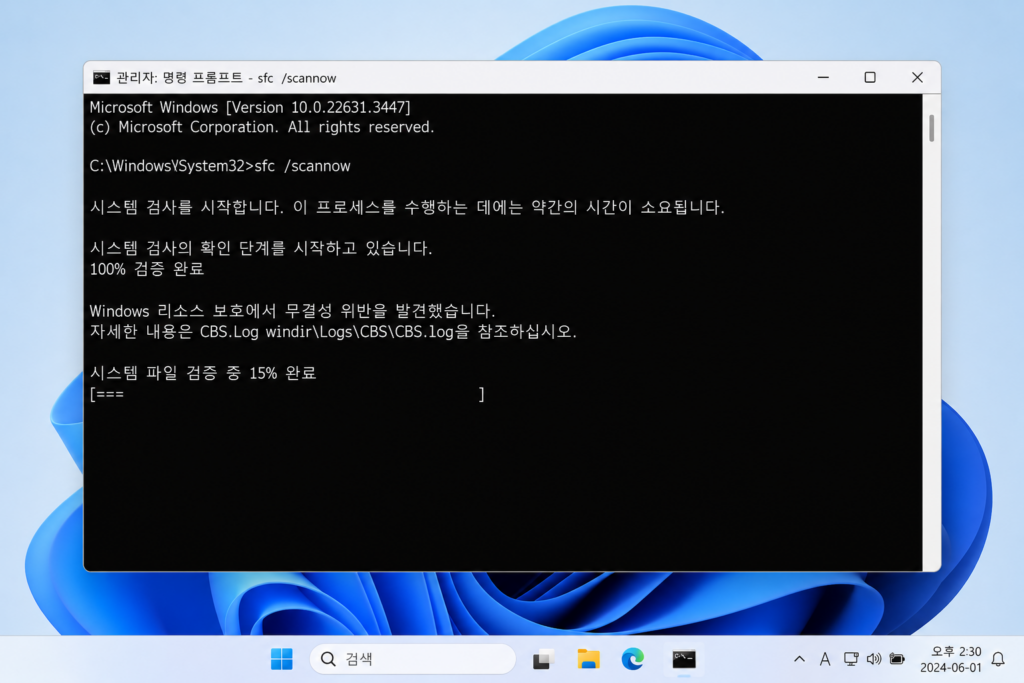Viewport: 1024px width, 683px height.
Task: Open network settings from the tray icon
Action: pos(850,659)
